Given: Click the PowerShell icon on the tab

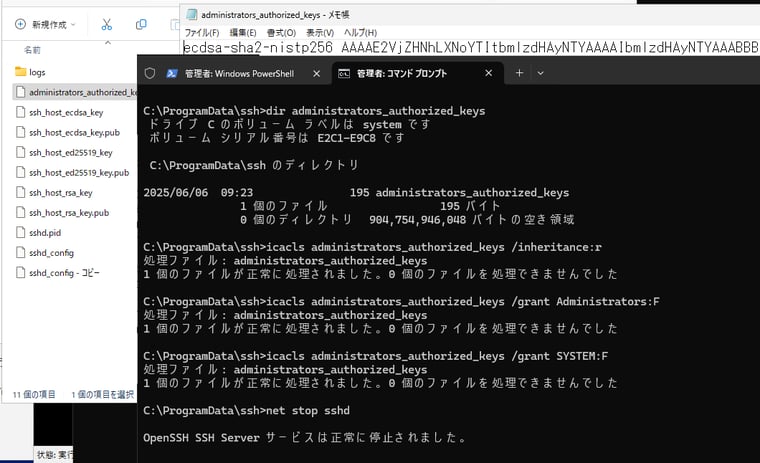Looking at the screenshot, I should tap(172, 74).
